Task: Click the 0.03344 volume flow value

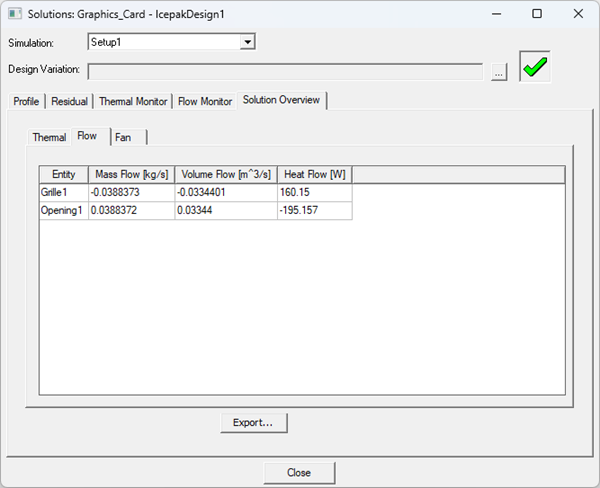Action: pyautogui.click(x=226, y=210)
